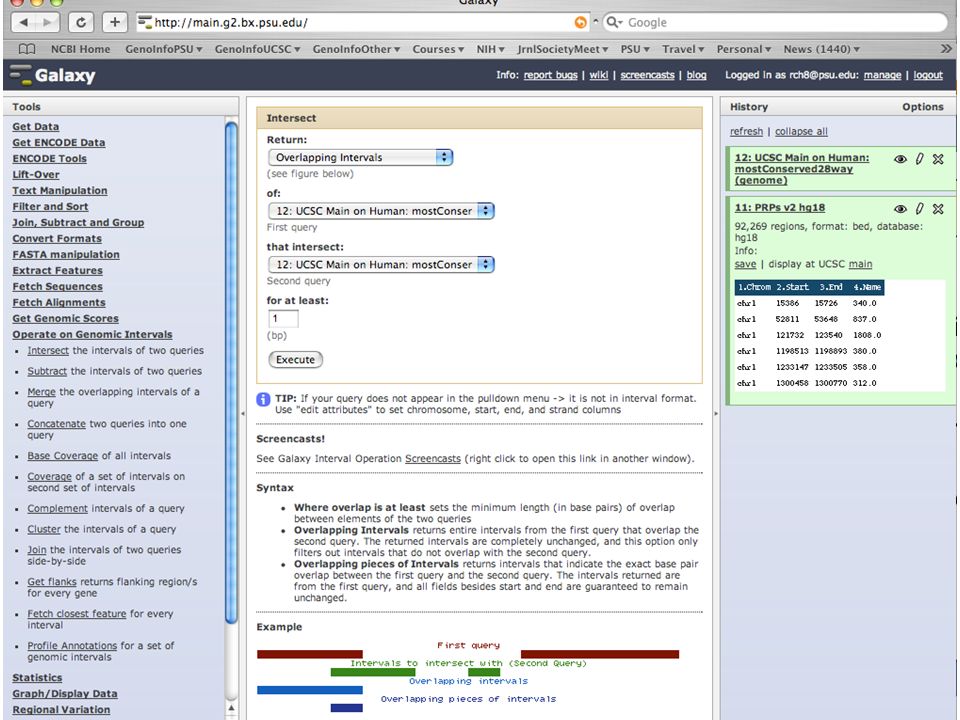The width and height of the screenshot is (960, 720).
Task: View dataset 12 with its eye icon
Action: (899, 159)
